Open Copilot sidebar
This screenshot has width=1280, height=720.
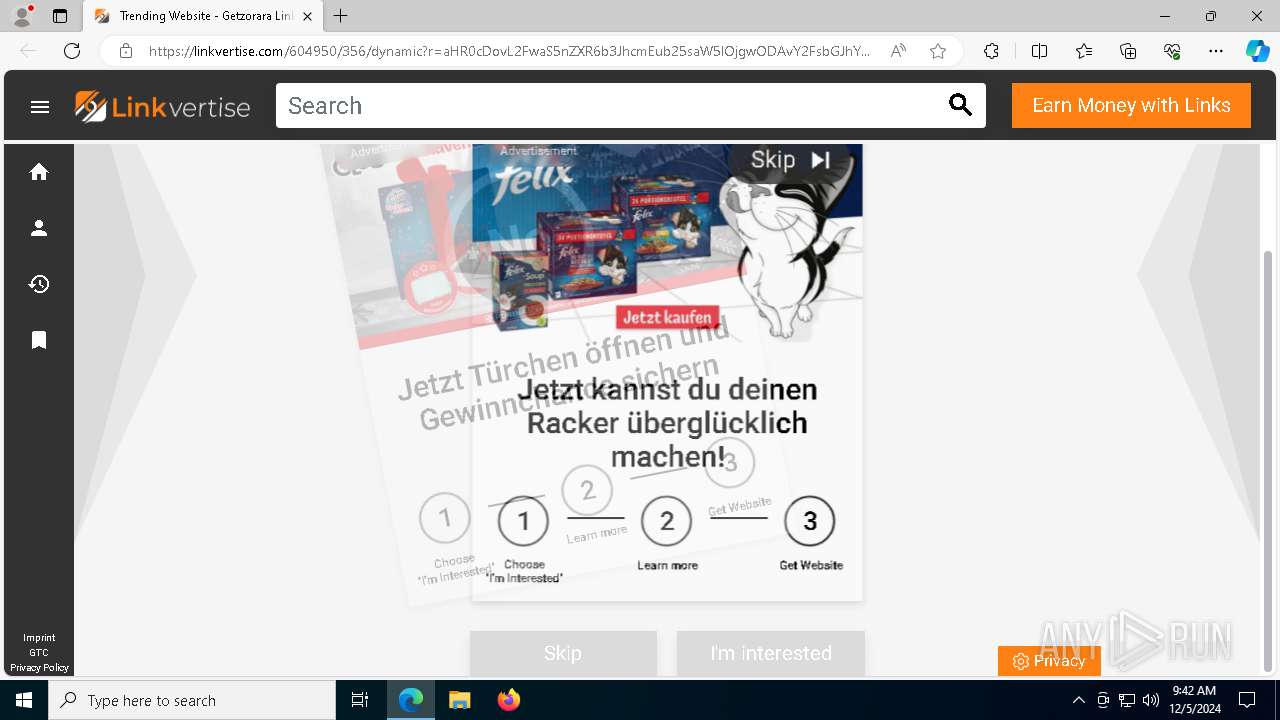(1257, 51)
